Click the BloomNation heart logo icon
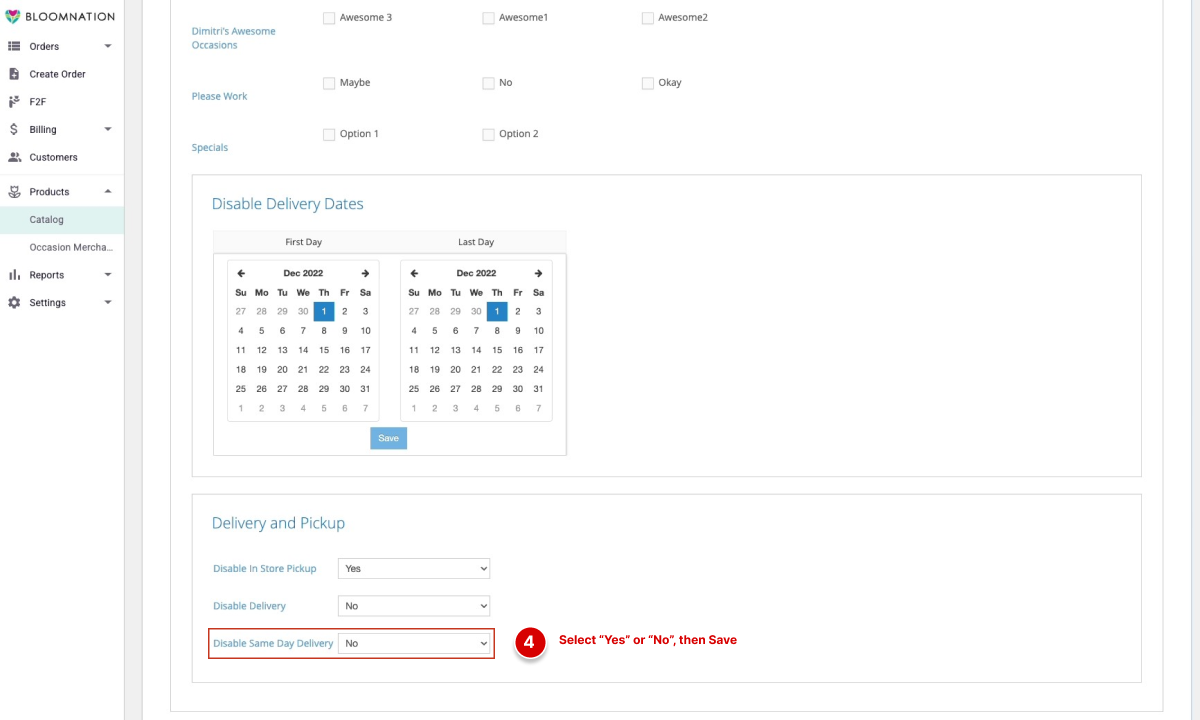 (x=13, y=17)
